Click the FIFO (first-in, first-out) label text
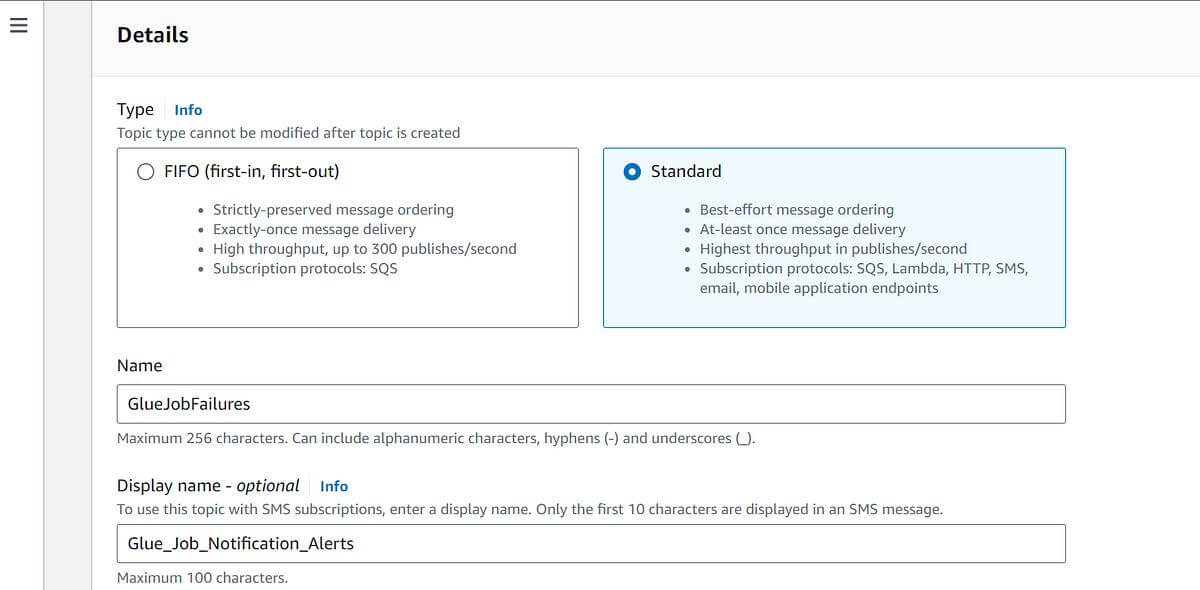Screen dimensions: 1200x590 [252, 171]
